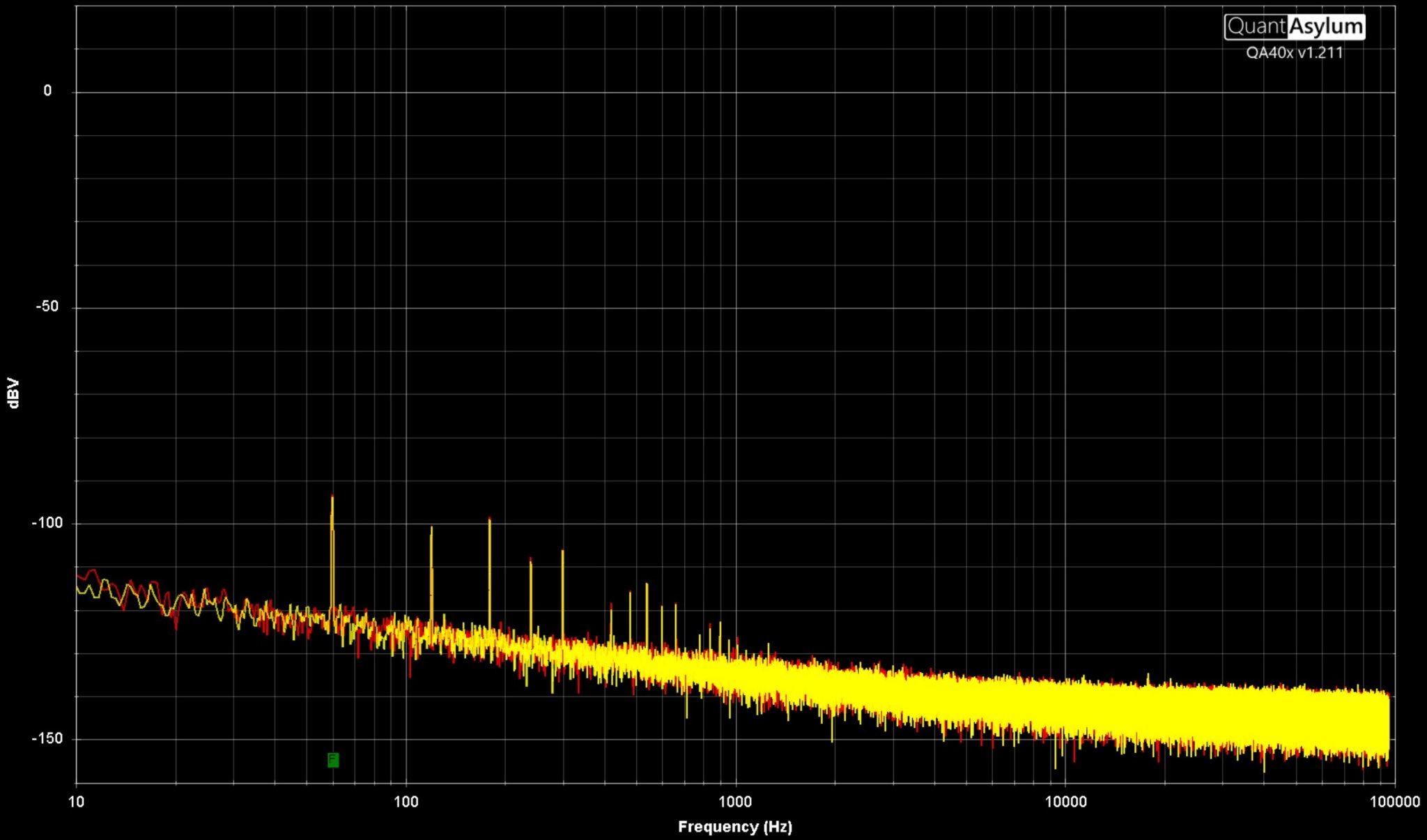Click the 10000 Hz frequency tick label
The height and width of the screenshot is (840, 1427).
[1065, 802]
